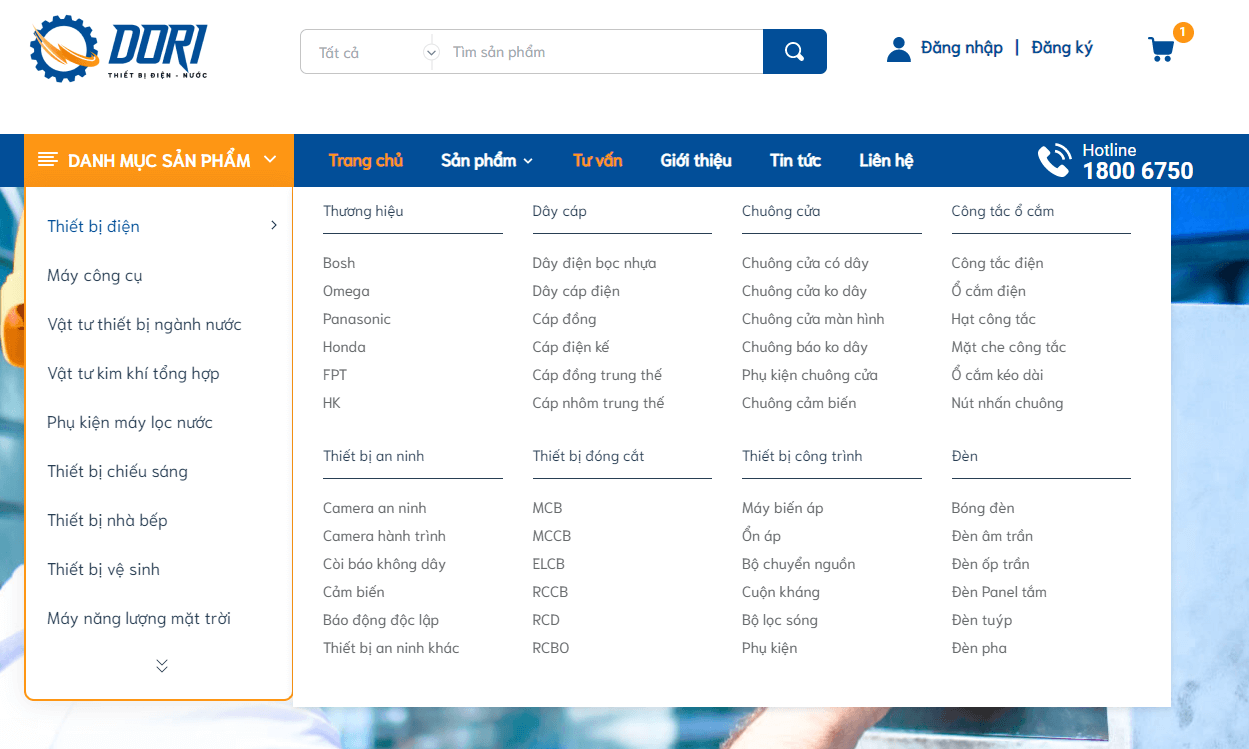Open the Dây cáp heading
1249x749 pixels.
560,211
